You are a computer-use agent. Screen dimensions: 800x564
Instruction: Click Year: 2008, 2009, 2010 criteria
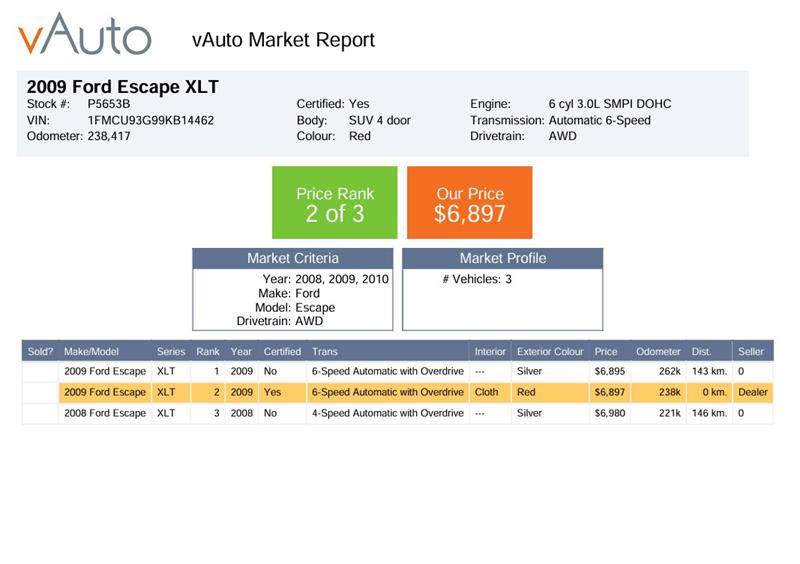click(326, 279)
